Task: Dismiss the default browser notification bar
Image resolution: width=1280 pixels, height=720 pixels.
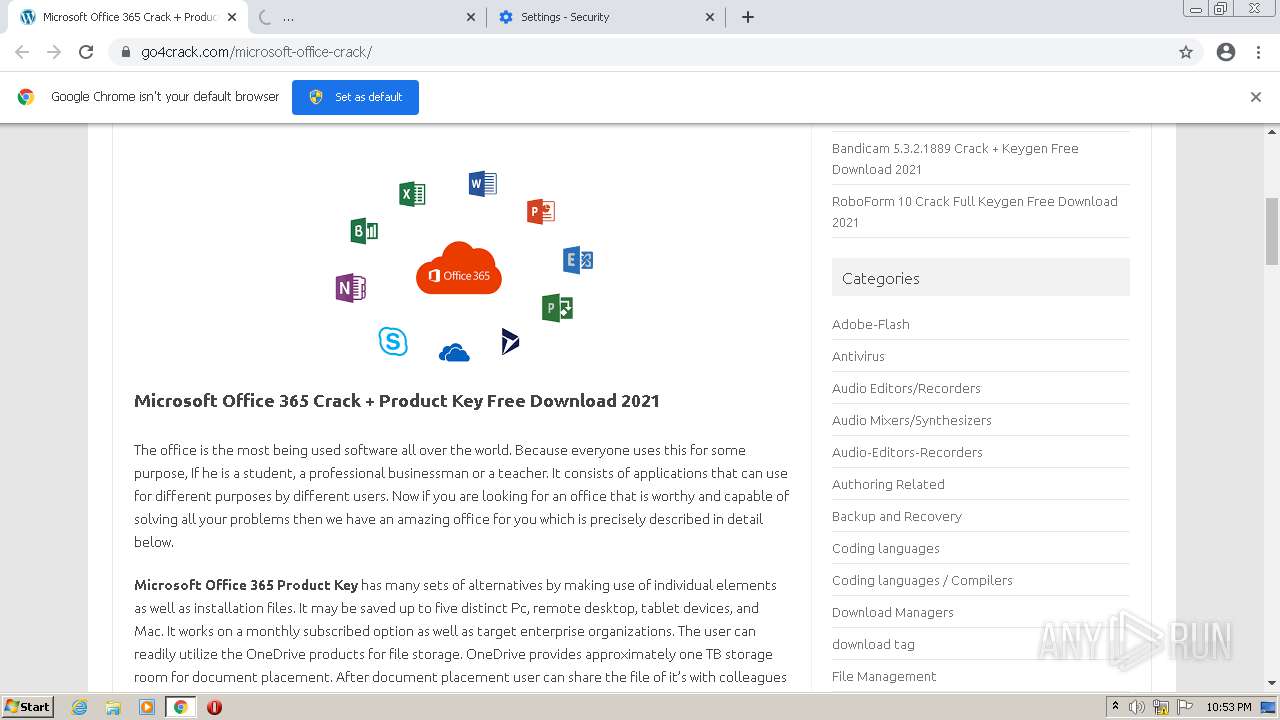Action: click(1256, 97)
